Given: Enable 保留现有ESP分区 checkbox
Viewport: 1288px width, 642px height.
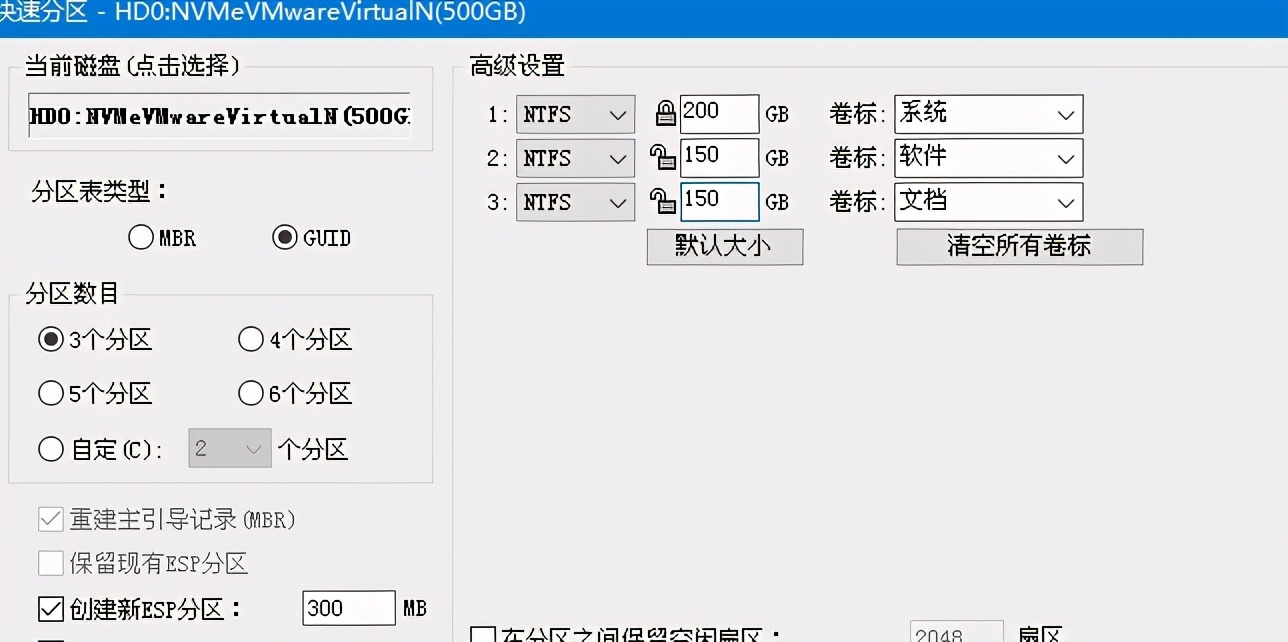Looking at the screenshot, I should click(x=50, y=564).
